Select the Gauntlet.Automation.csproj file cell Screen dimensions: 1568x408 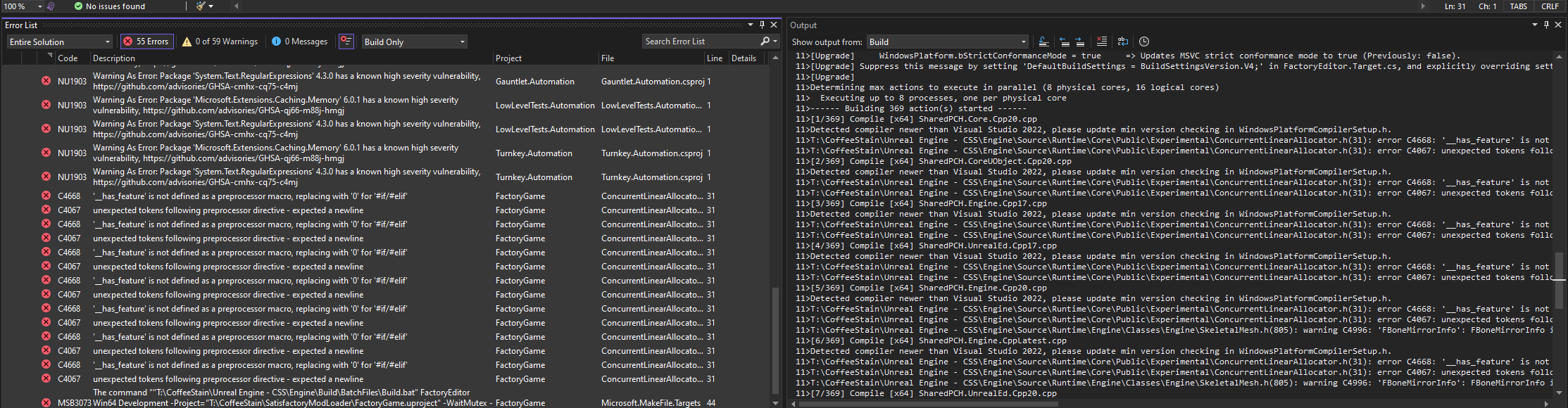point(652,82)
